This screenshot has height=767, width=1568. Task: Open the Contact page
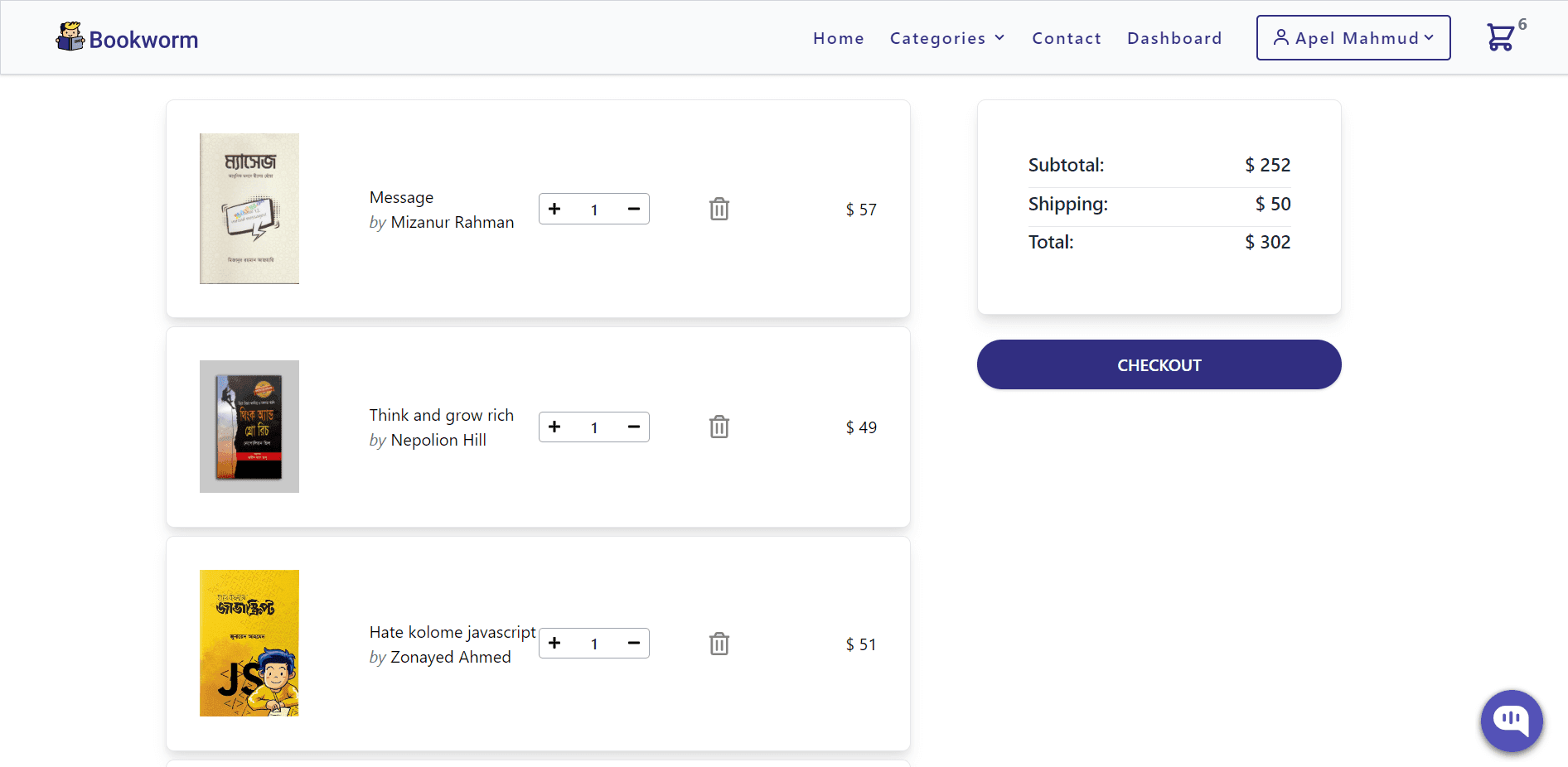pyautogui.click(x=1067, y=38)
